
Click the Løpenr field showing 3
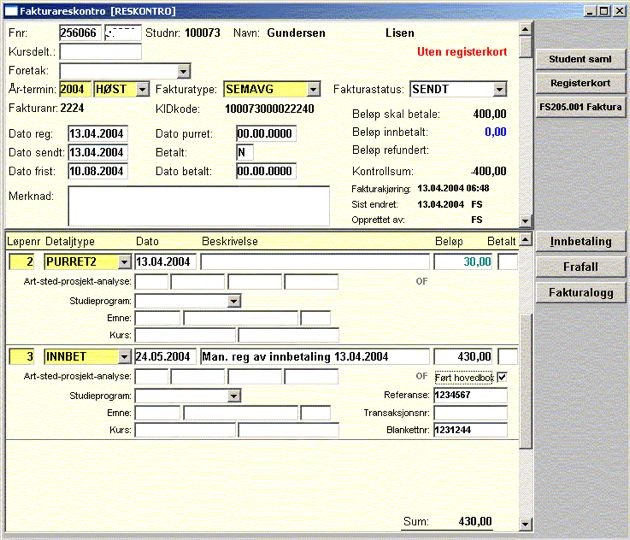pos(22,356)
